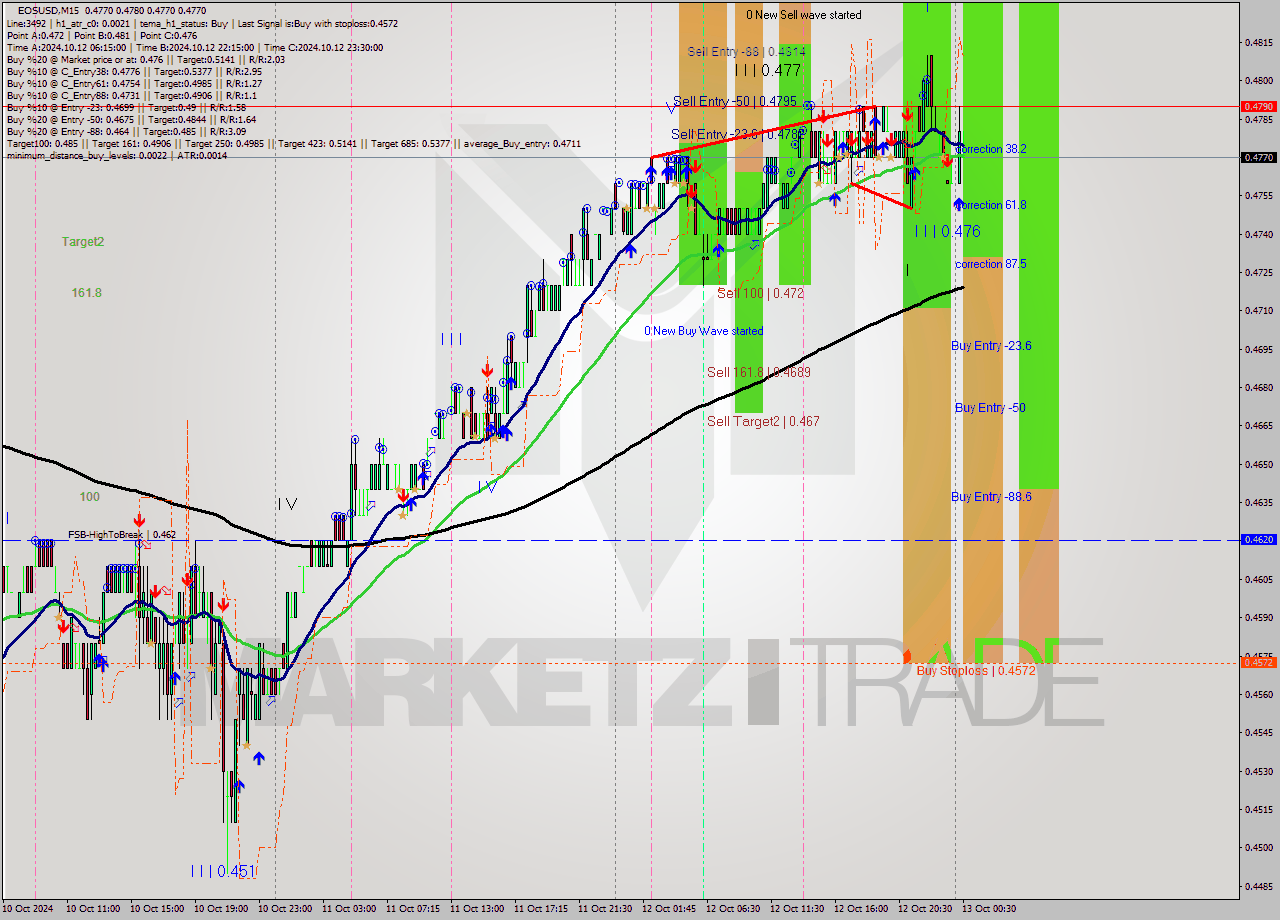
Task: Select the '12 Oct 01:45' time axis label
Action: (x=669, y=909)
